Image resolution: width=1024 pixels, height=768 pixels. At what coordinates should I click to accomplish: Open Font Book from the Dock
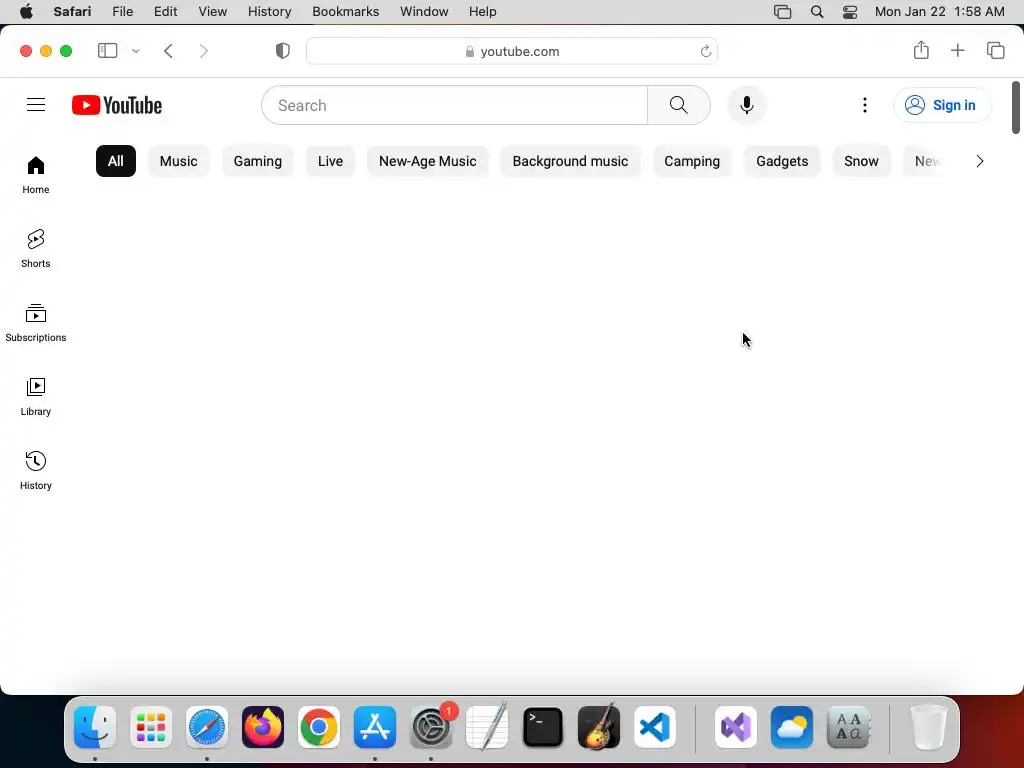[848, 727]
